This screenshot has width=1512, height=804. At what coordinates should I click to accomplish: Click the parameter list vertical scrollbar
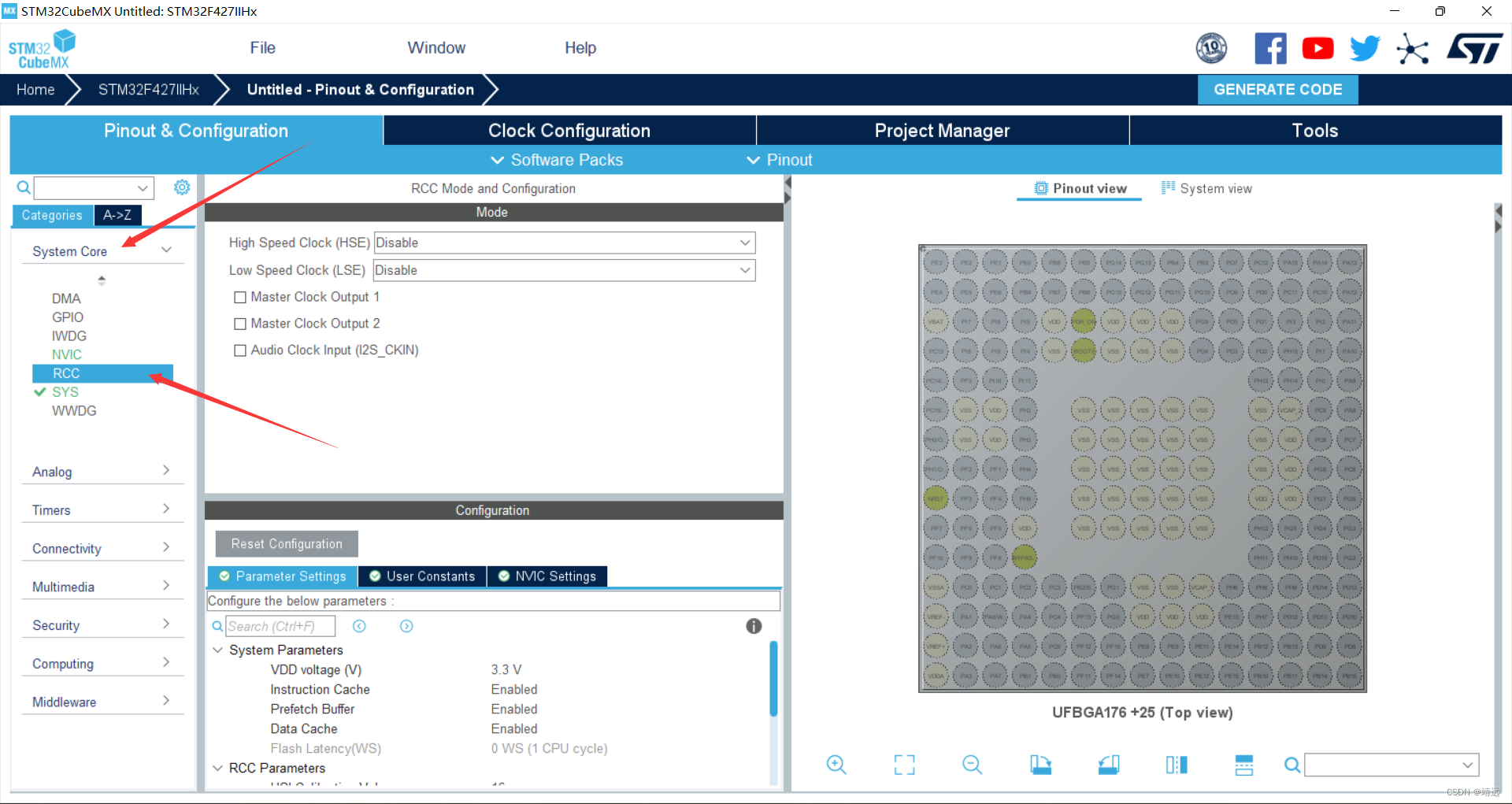coord(773,679)
